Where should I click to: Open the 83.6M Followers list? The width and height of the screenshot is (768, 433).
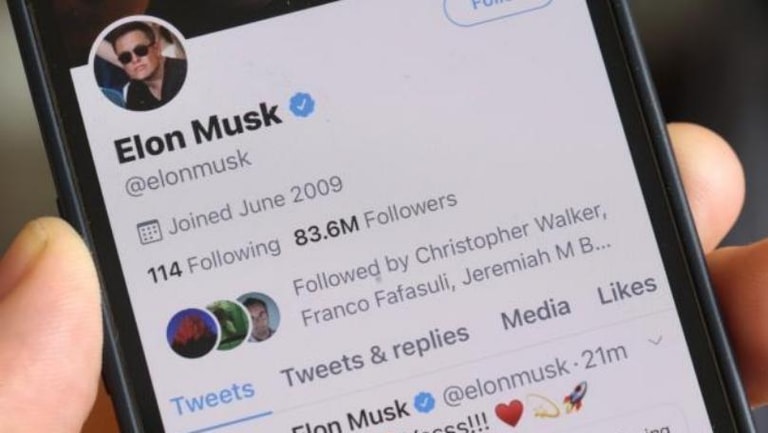[x=376, y=218]
